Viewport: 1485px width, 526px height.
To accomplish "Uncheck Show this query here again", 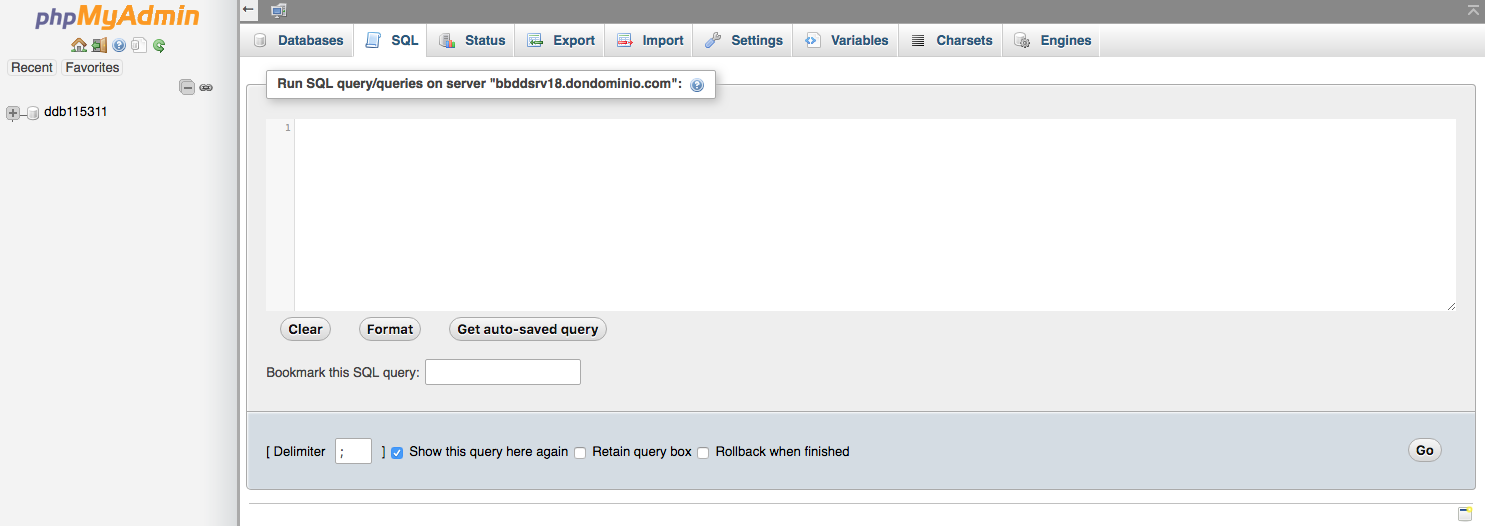I will 397,452.
